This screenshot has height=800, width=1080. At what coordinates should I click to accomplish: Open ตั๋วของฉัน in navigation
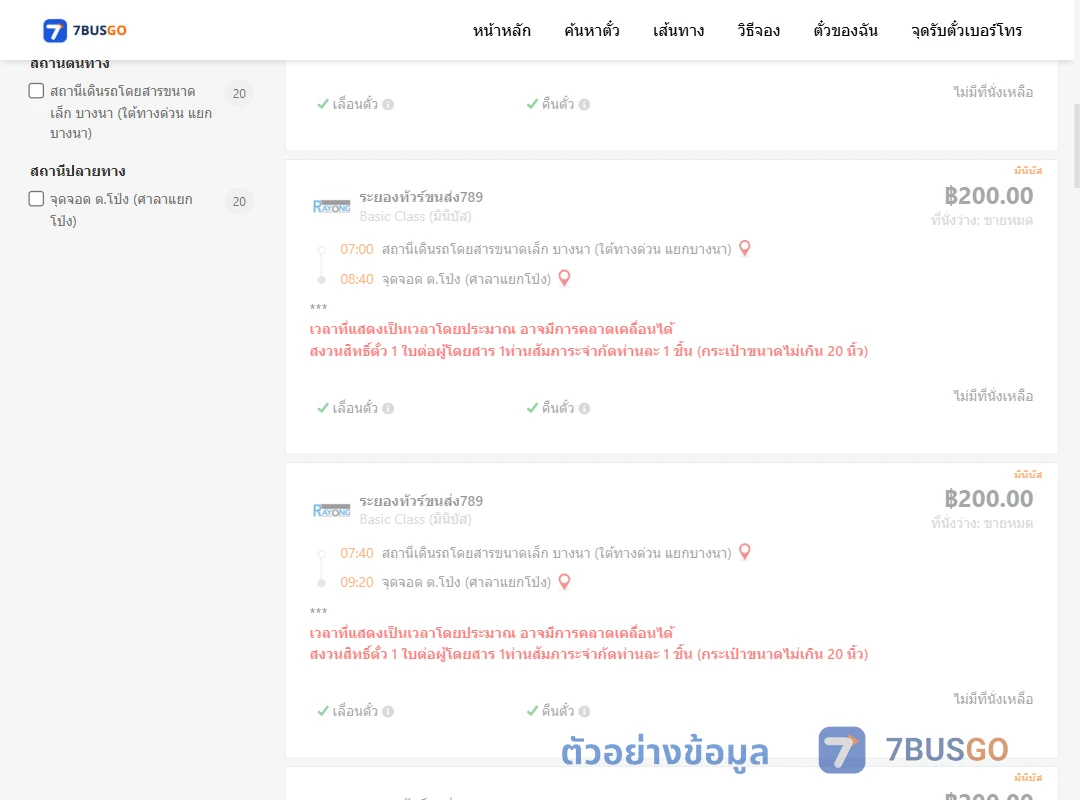pos(845,30)
